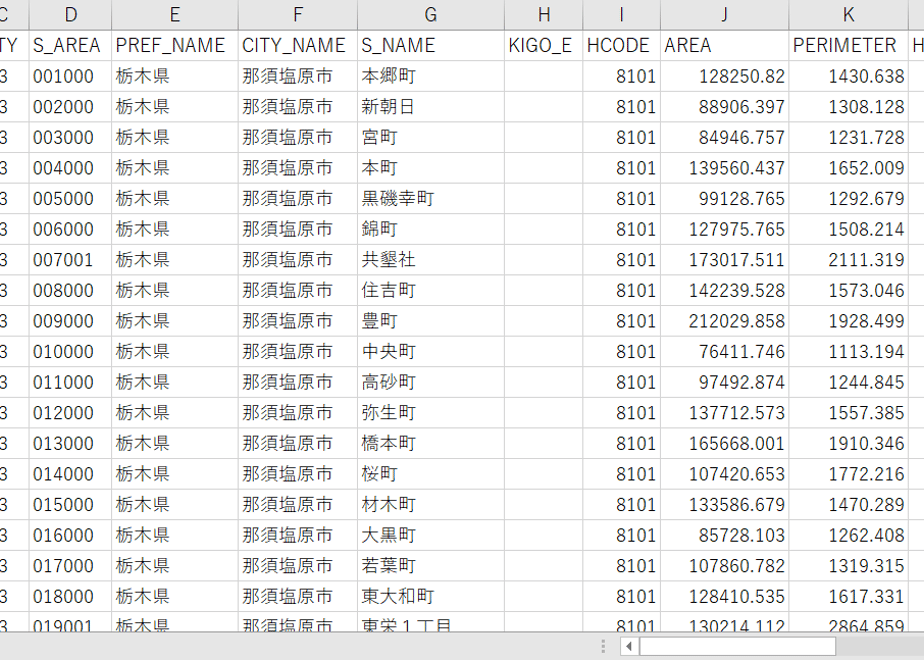
Task: Select the AREA header cell
Action: [x=724, y=45]
